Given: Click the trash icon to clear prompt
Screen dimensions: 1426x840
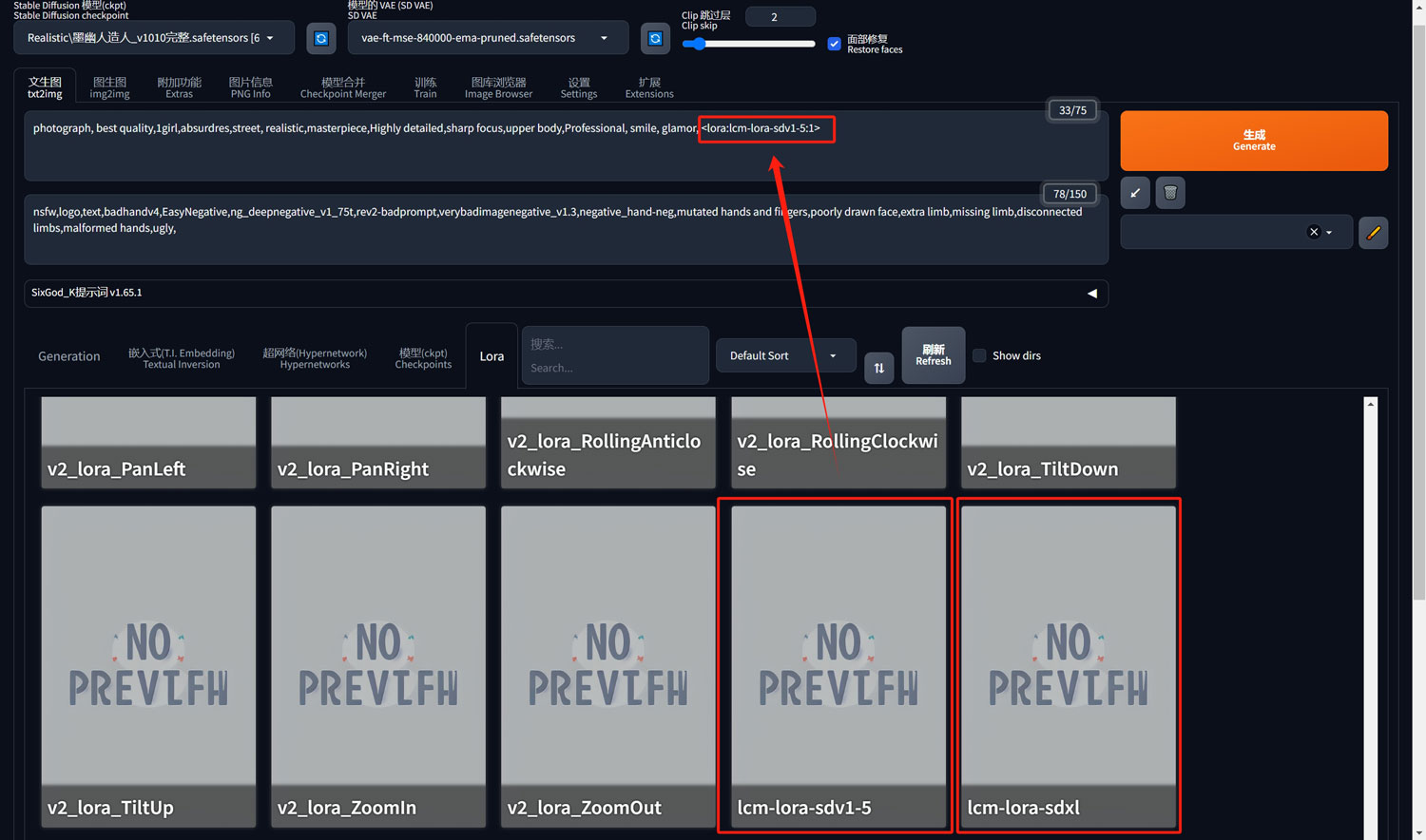Looking at the screenshot, I should [1170, 193].
